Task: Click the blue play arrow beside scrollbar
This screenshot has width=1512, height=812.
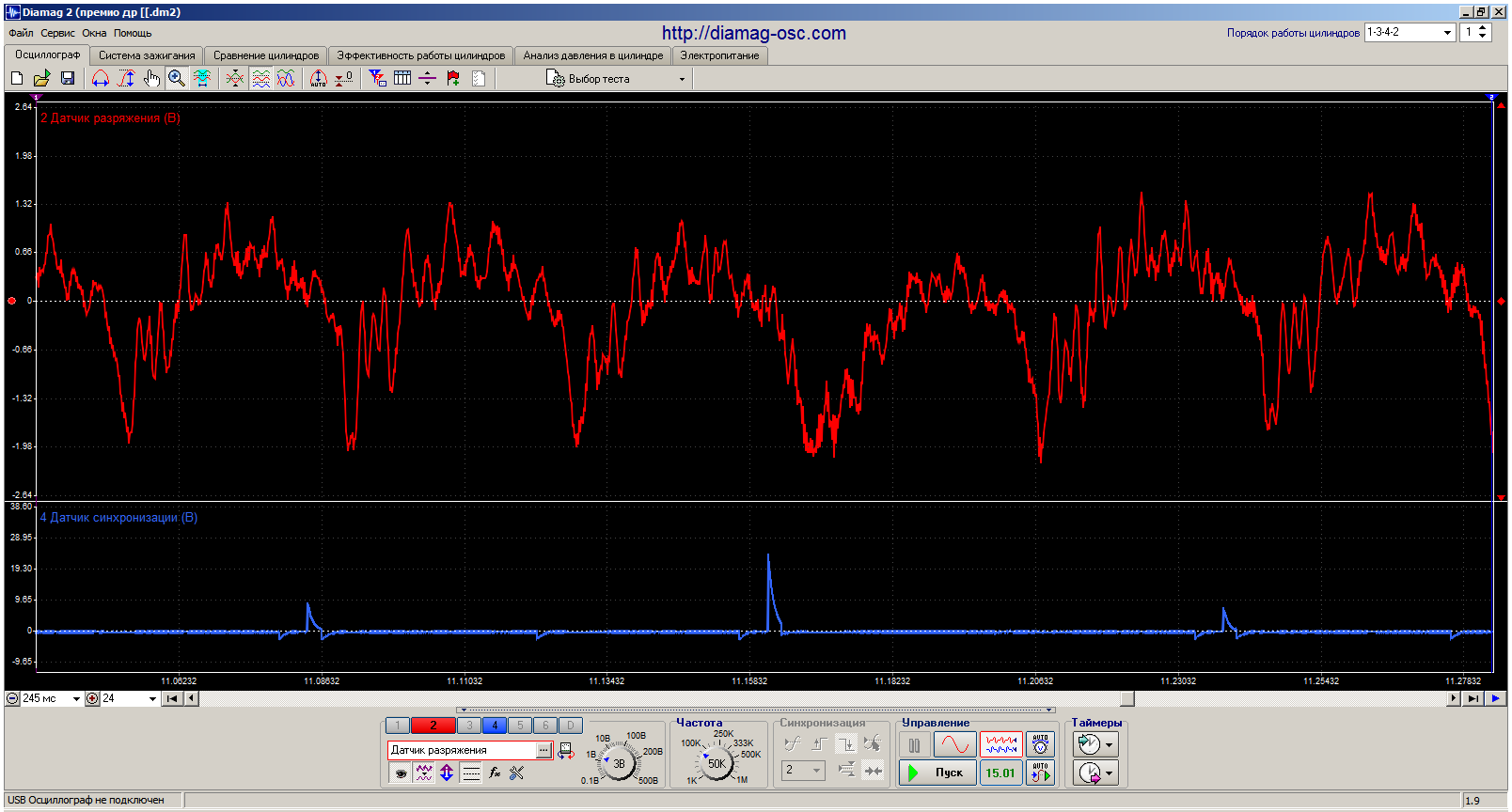Action: 1495,698
